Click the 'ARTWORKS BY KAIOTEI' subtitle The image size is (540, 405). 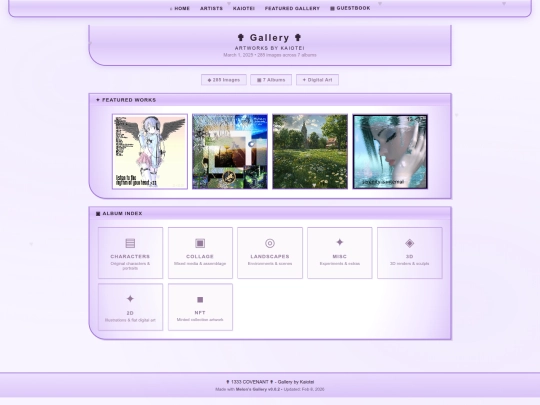tap(270, 48)
